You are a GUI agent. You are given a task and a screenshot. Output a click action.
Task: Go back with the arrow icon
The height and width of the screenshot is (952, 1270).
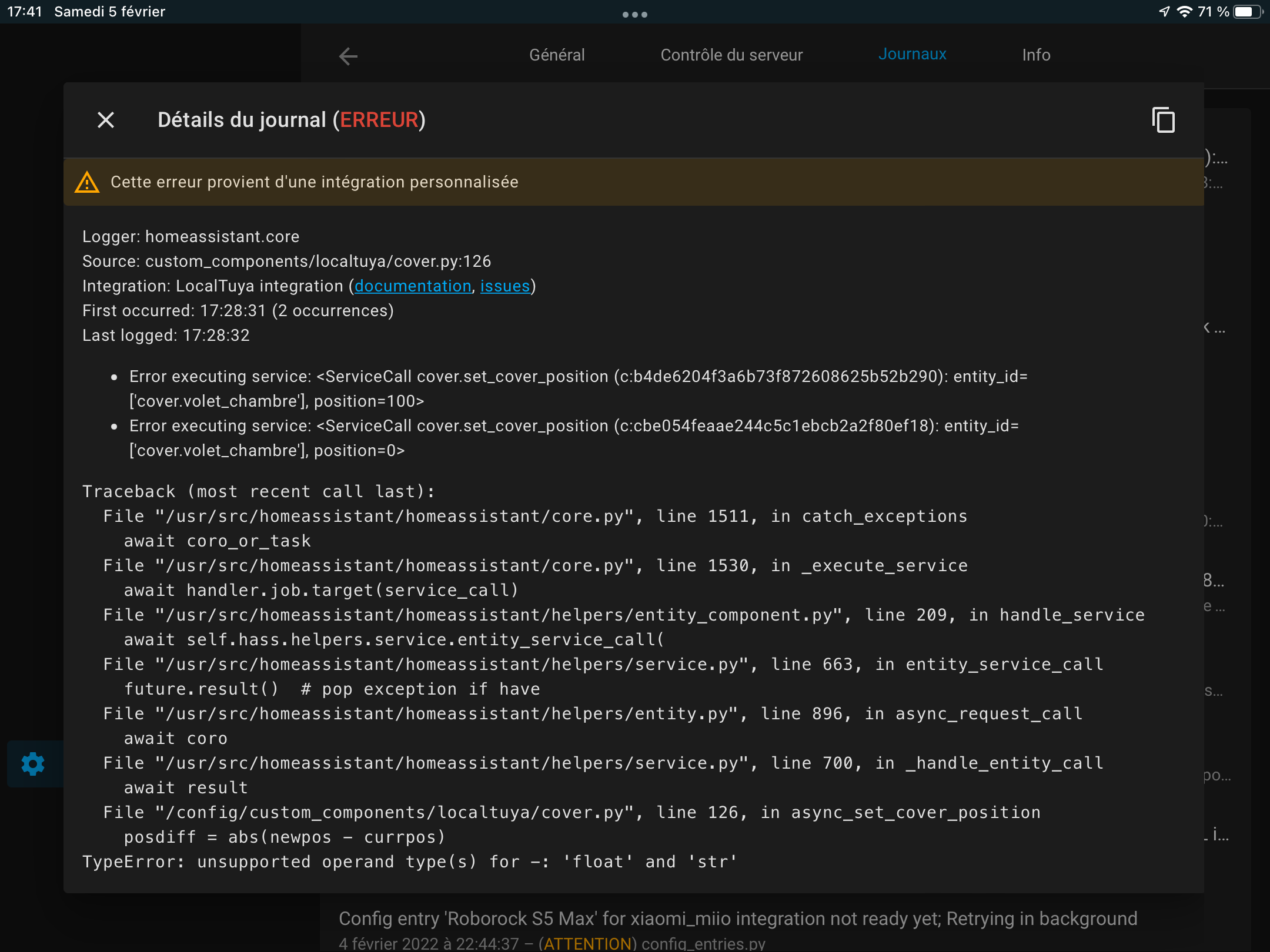tap(349, 56)
